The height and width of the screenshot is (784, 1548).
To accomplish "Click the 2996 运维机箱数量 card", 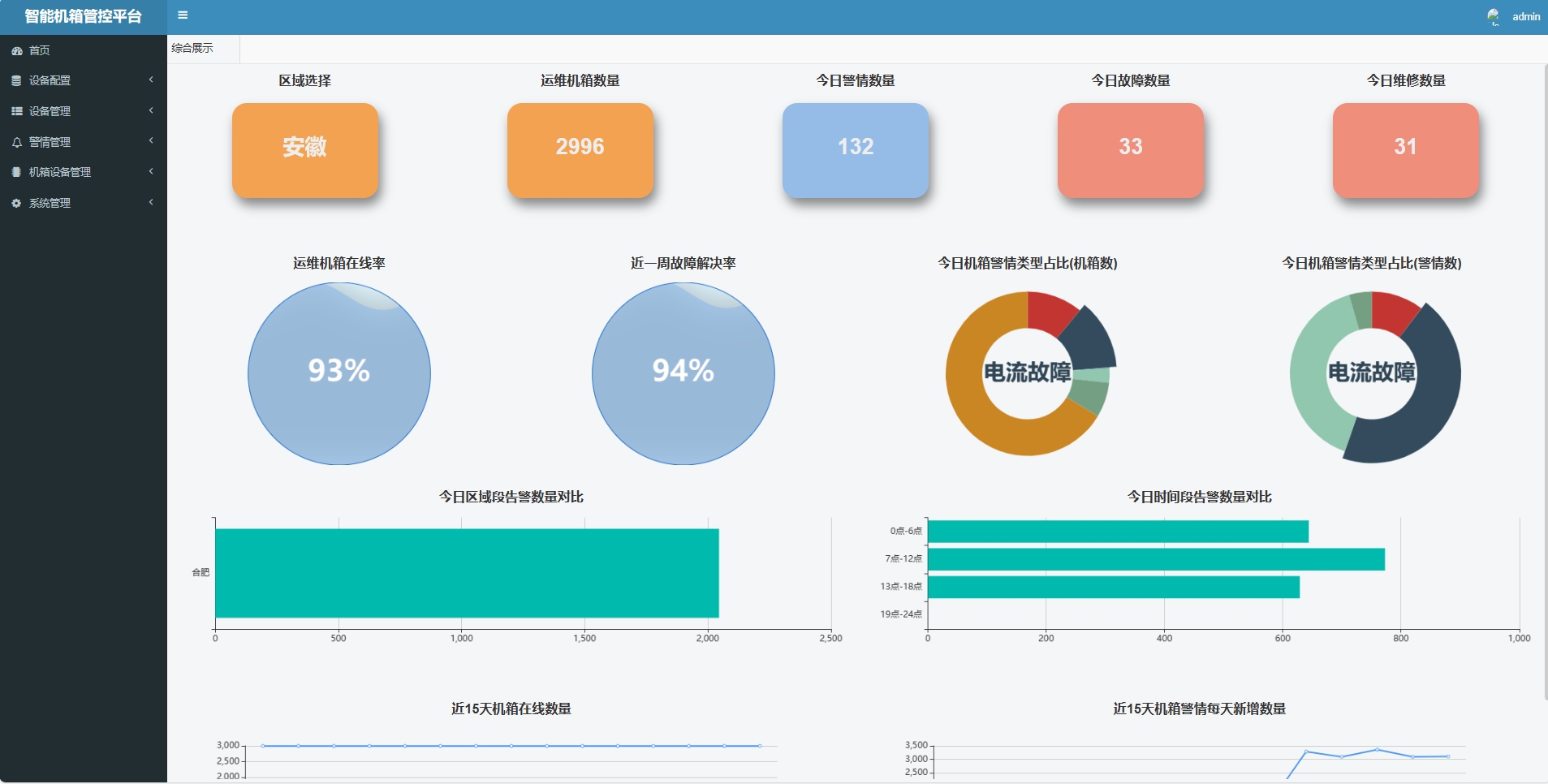I will pyautogui.click(x=580, y=150).
